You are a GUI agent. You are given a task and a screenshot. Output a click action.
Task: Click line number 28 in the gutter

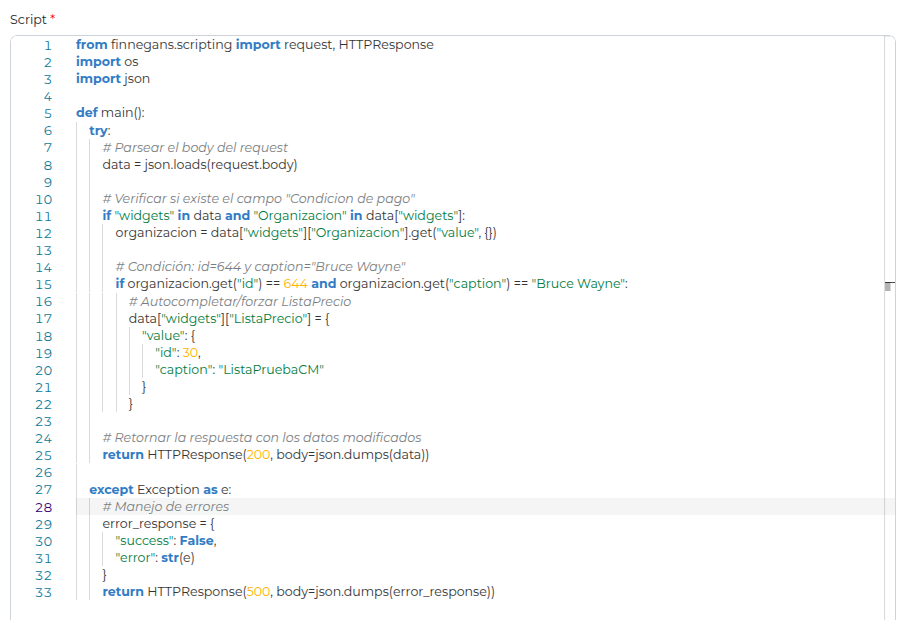pos(43,507)
